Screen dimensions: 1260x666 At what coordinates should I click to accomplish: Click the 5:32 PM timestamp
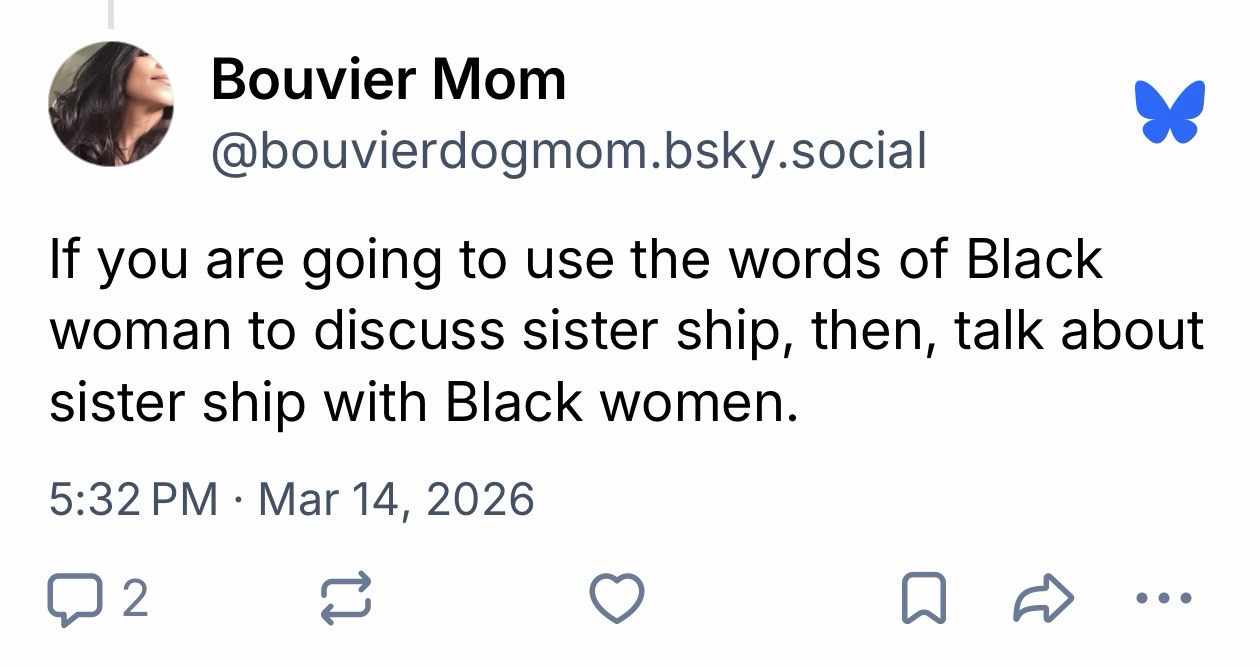coord(133,498)
